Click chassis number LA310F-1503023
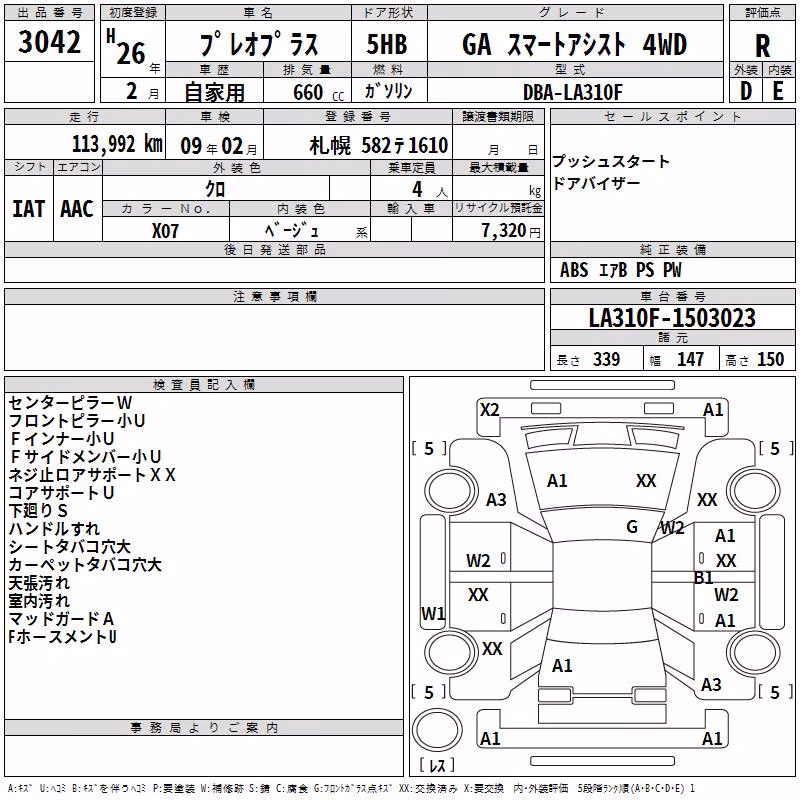Image resolution: width=800 pixels, height=800 pixels. click(672, 318)
